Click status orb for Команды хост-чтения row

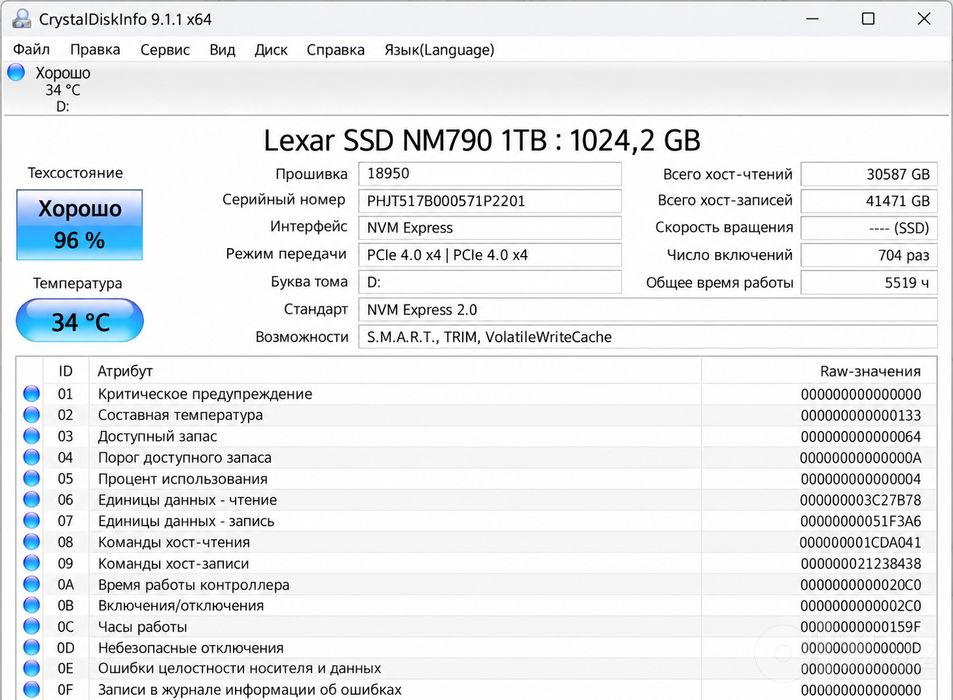pos(32,542)
